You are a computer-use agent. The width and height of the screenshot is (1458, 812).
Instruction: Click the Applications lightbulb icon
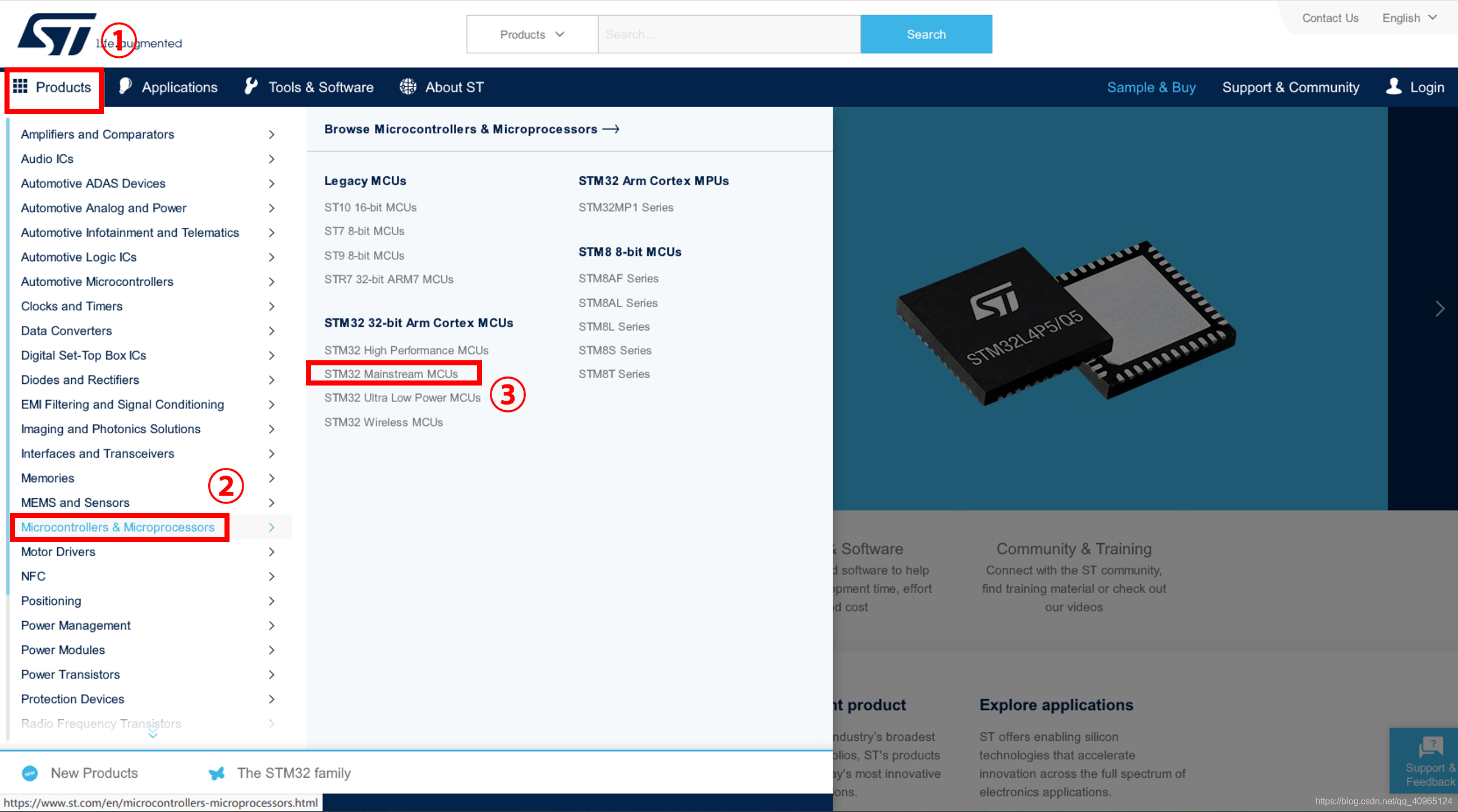pyautogui.click(x=126, y=86)
